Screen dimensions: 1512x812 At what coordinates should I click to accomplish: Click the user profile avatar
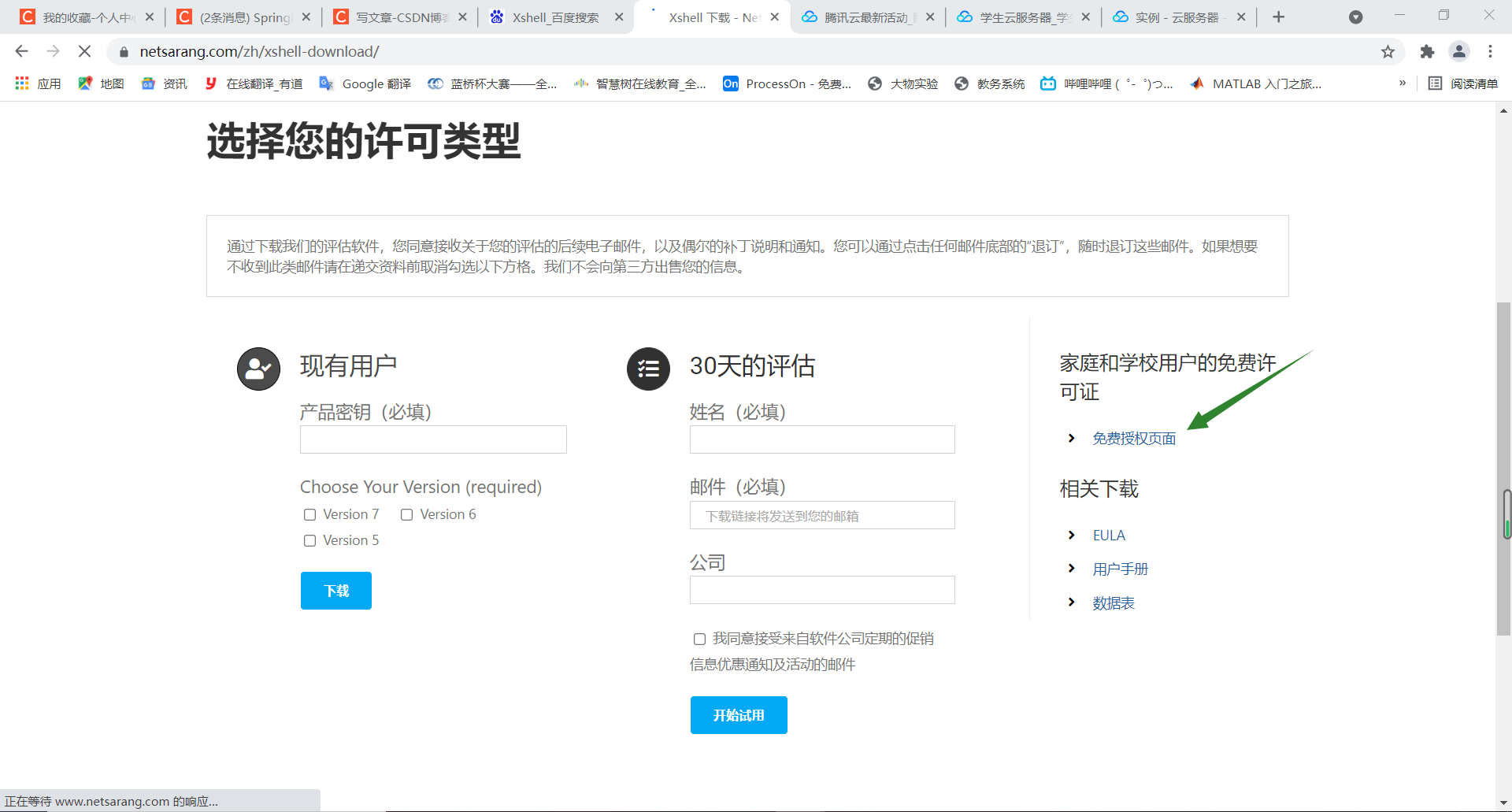tap(1459, 51)
